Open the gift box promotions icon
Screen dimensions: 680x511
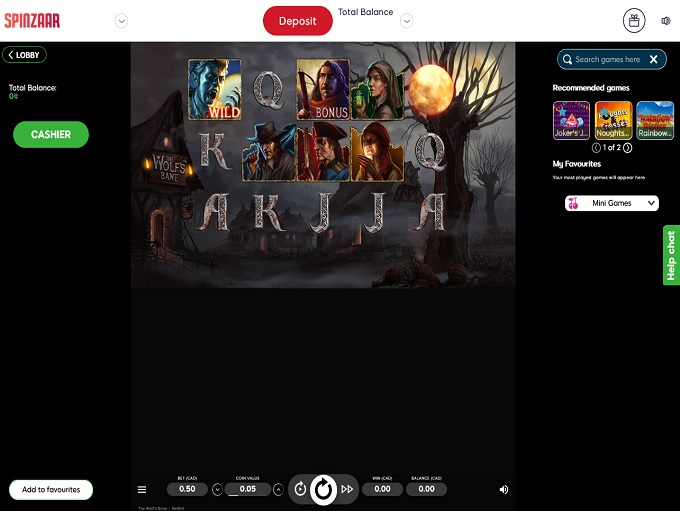point(634,20)
